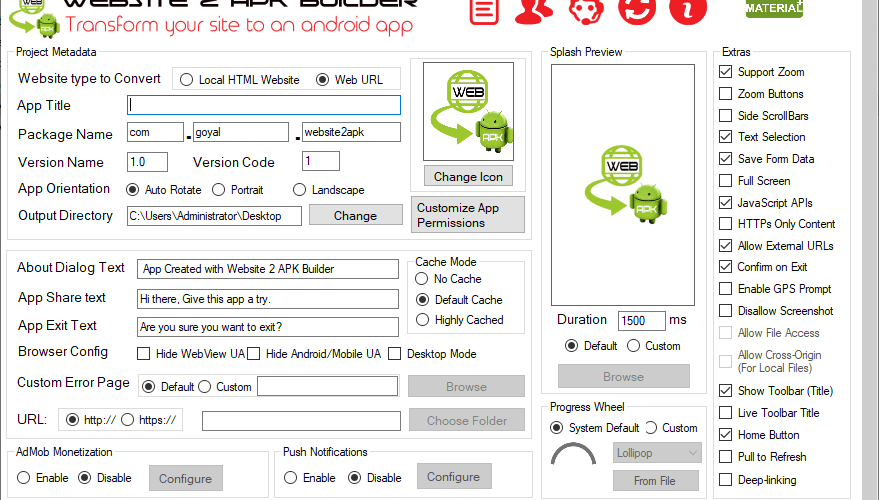Choose the Highly Cached mode

[422, 320]
